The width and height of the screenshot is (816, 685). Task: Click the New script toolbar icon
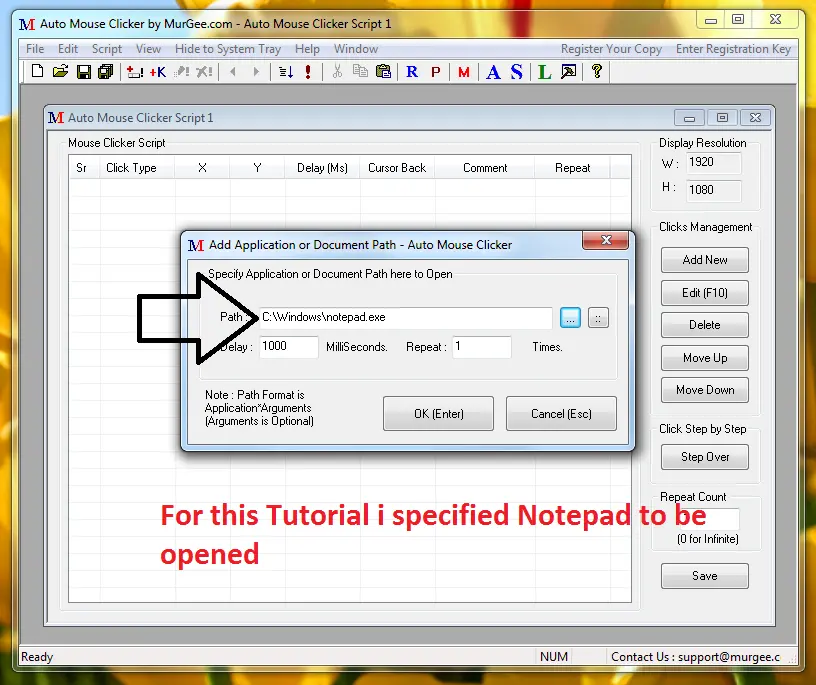click(x=37, y=71)
